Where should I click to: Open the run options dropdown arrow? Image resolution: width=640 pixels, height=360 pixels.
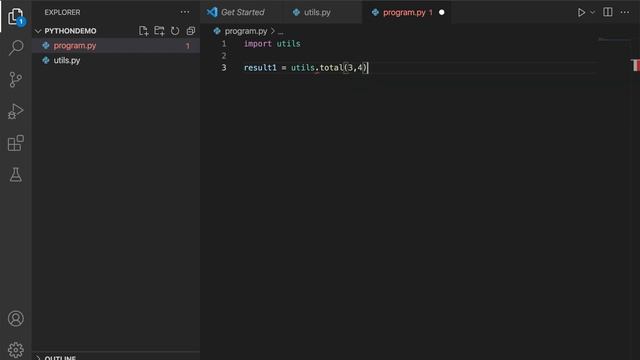click(x=592, y=13)
